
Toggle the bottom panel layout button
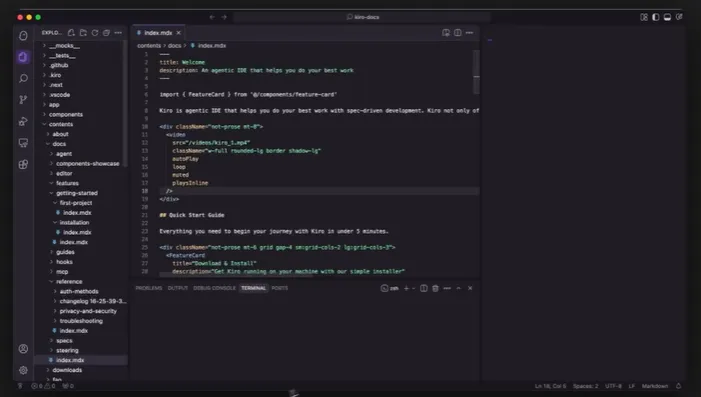click(667, 17)
